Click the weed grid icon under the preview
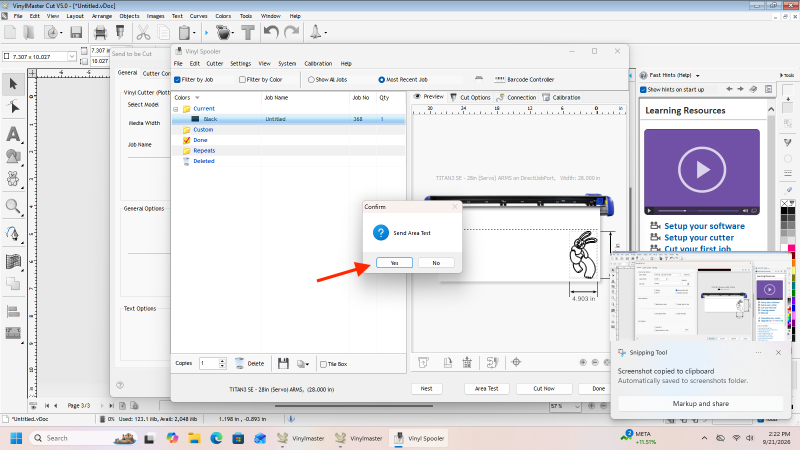Viewport: 800px width, 450px height. (467, 362)
